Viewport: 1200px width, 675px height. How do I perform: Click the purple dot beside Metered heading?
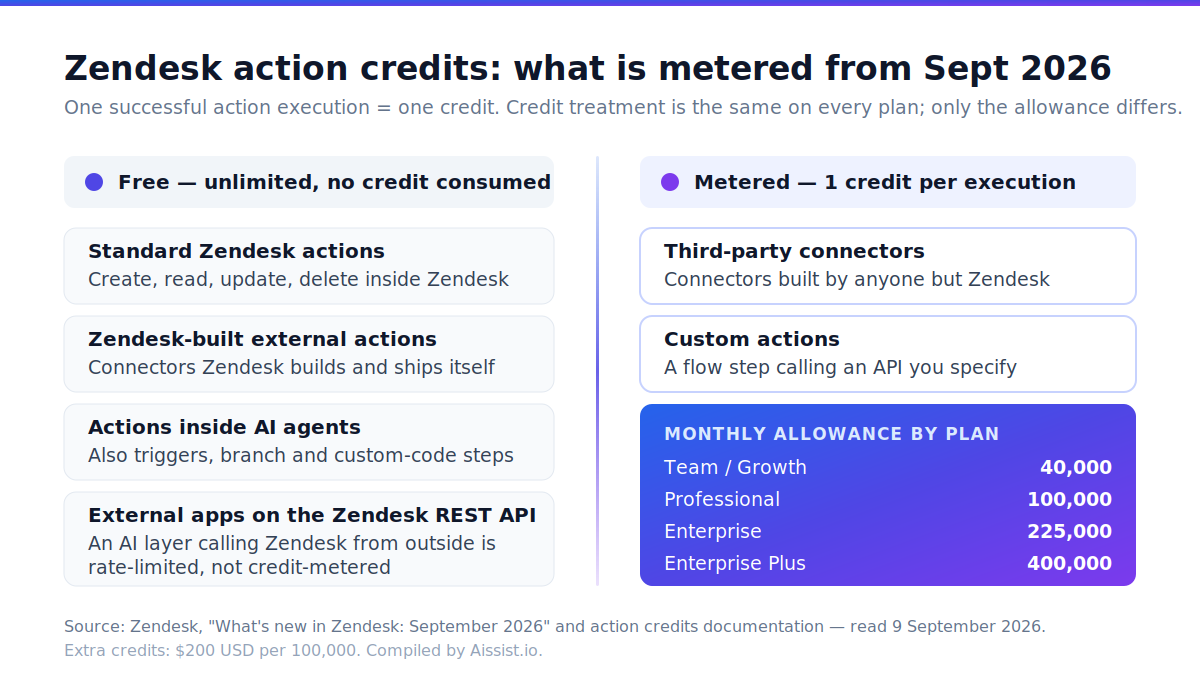point(670,182)
